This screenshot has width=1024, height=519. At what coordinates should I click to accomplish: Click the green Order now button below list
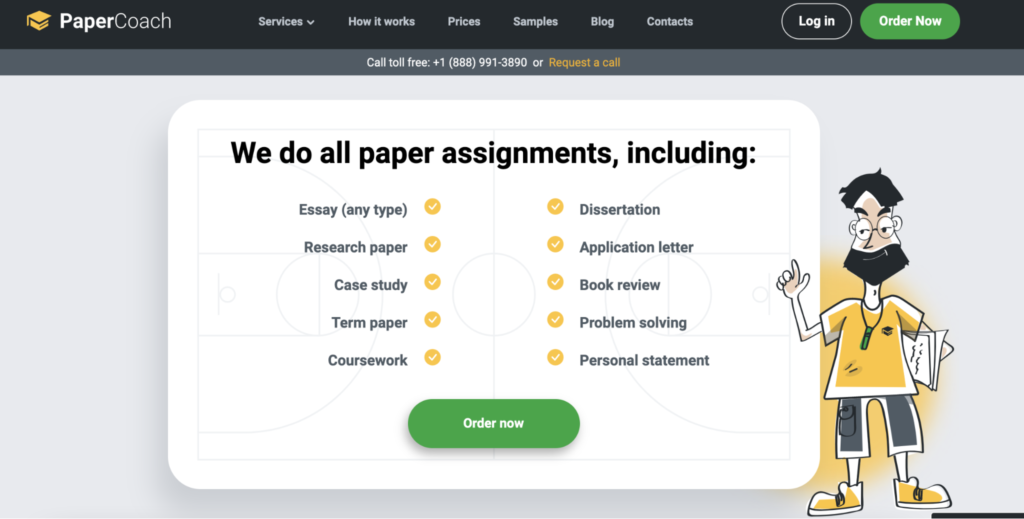click(494, 423)
